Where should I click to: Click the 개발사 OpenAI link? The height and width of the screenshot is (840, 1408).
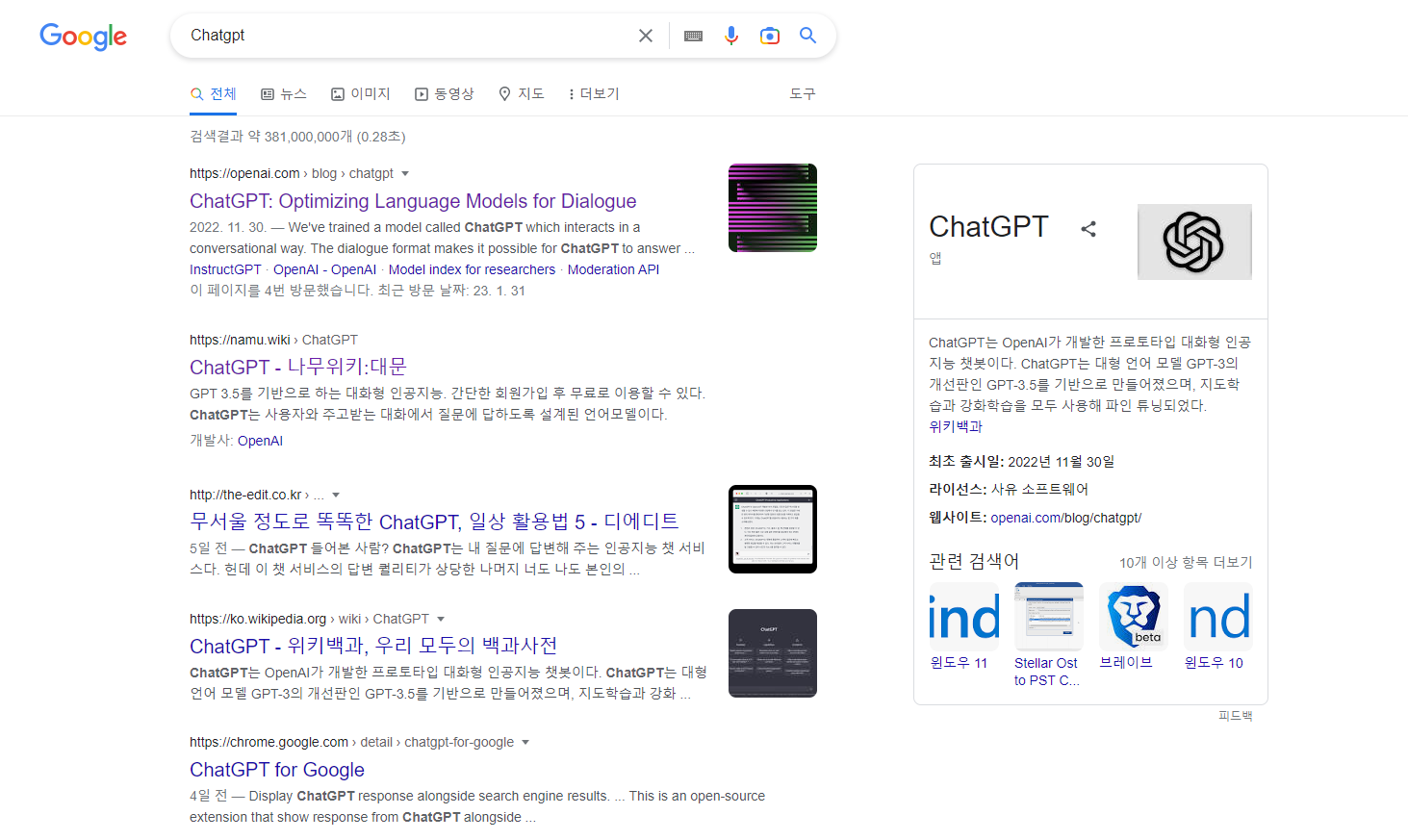[260, 441]
